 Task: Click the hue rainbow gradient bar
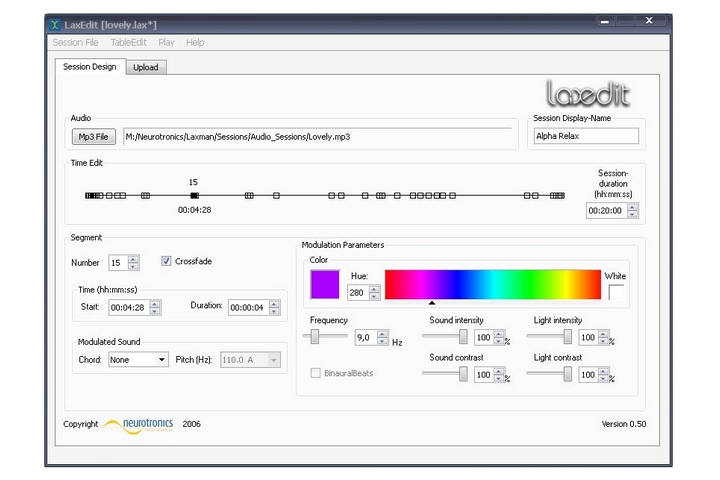pos(491,285)
